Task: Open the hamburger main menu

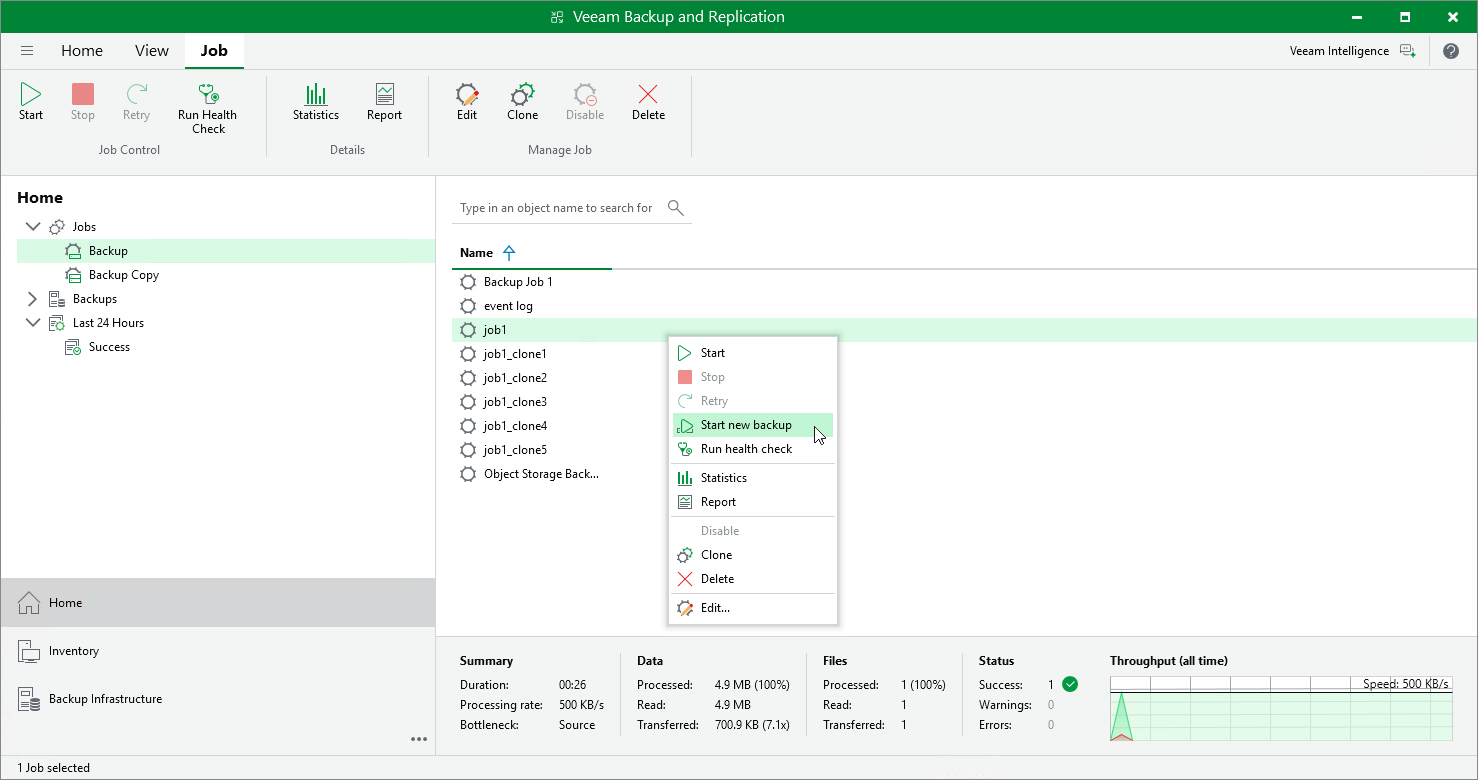Action: (27, 51)
